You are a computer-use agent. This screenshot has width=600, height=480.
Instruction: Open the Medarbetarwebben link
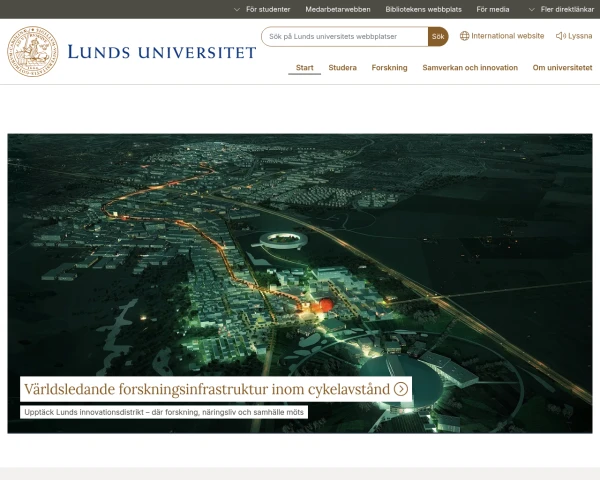coord(338,10)
